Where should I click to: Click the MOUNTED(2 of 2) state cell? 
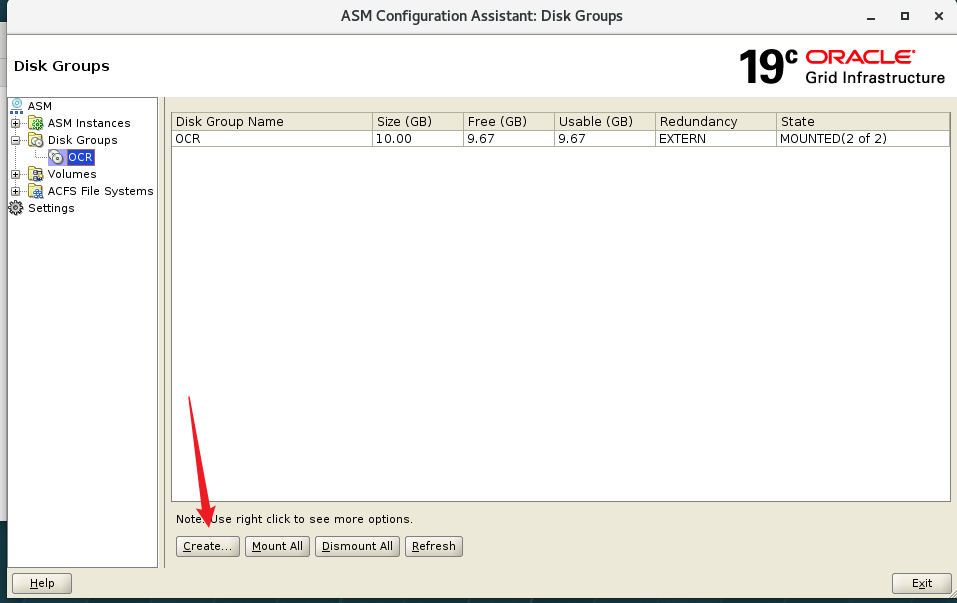coord(863,139)
